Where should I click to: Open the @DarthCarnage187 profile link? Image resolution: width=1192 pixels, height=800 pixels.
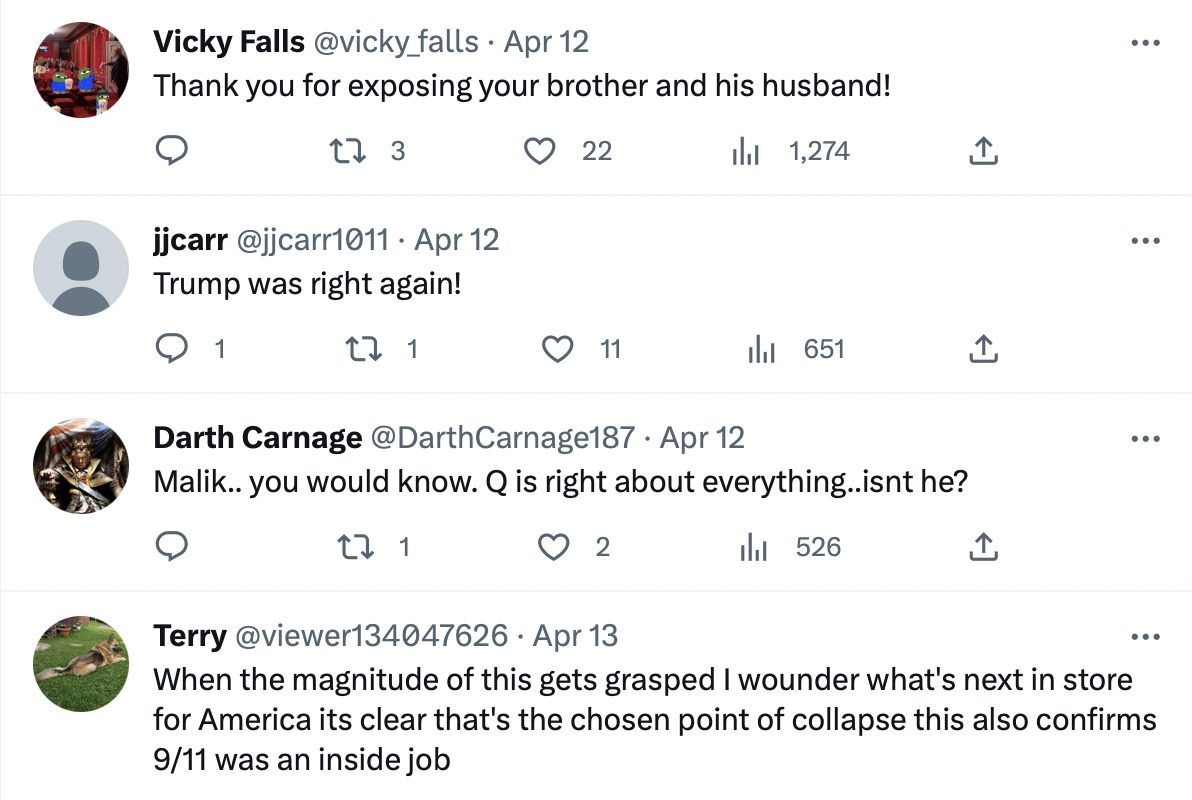[x=502, y=438]
